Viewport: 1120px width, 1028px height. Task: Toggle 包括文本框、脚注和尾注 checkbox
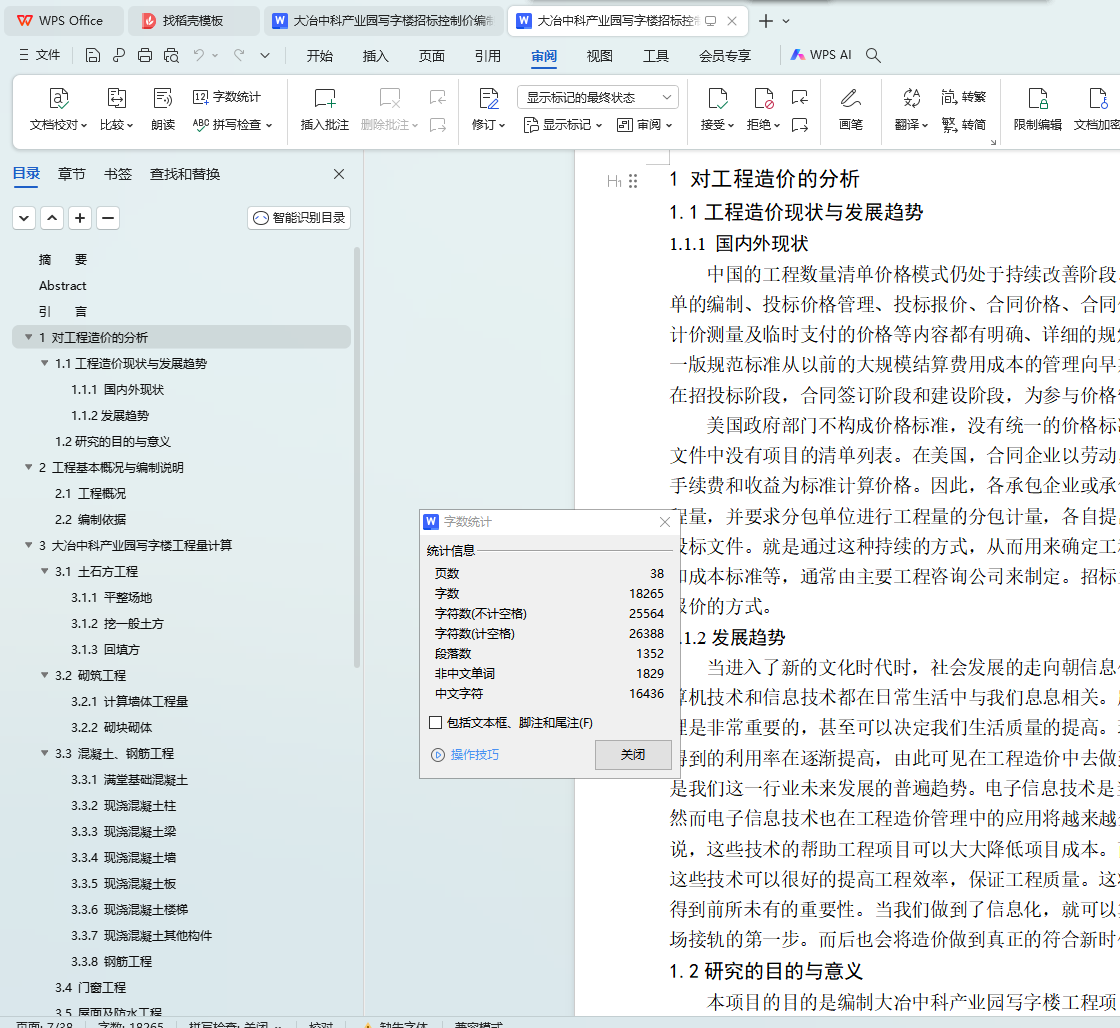tap(435, 723)
